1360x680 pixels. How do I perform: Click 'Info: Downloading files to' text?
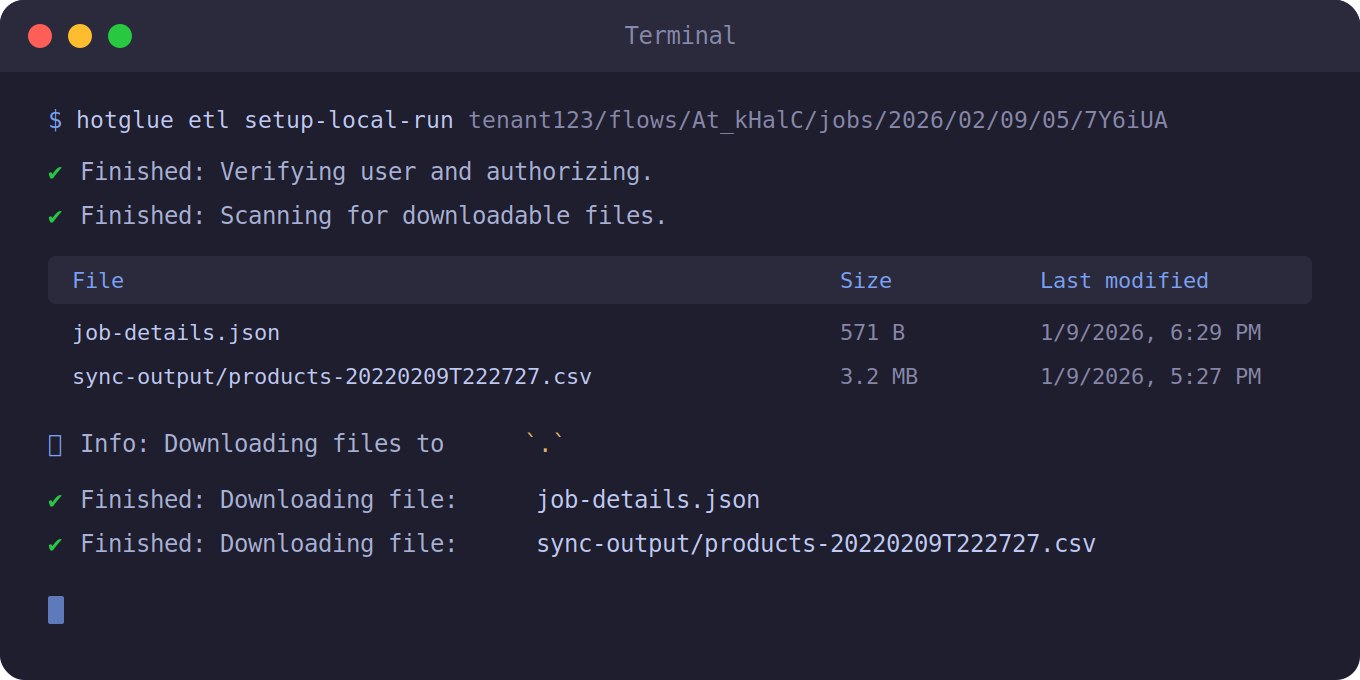[262, 444]
